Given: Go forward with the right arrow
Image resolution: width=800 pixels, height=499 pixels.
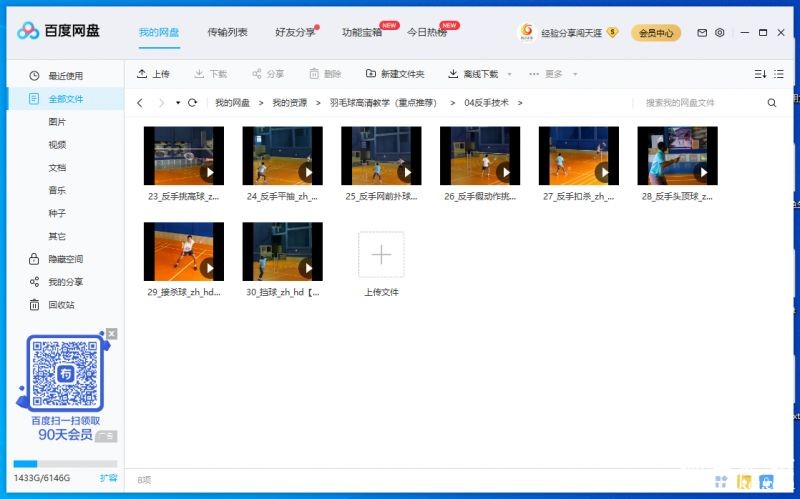Looking at the screenshot, I should click(161, 103).
